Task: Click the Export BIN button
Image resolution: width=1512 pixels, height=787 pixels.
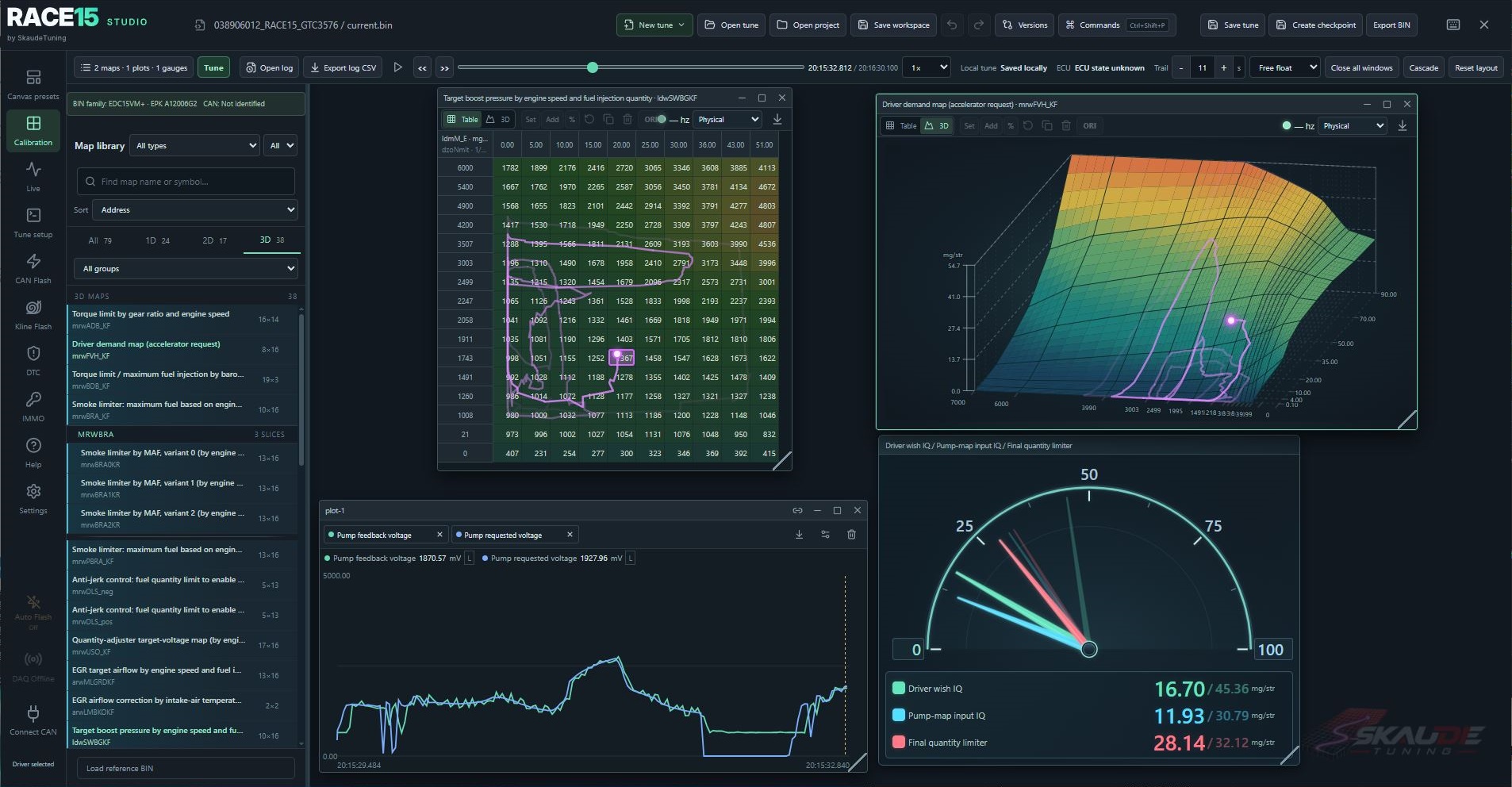Action: [x=1391, y=25]
